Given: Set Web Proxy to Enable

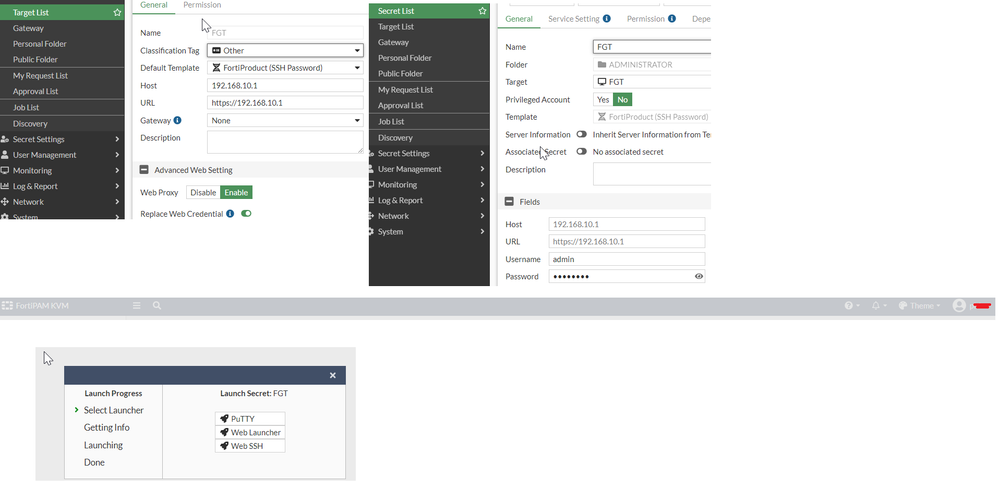Looking at the screenshot, I should pyautogui.click(x=236, y=192).
